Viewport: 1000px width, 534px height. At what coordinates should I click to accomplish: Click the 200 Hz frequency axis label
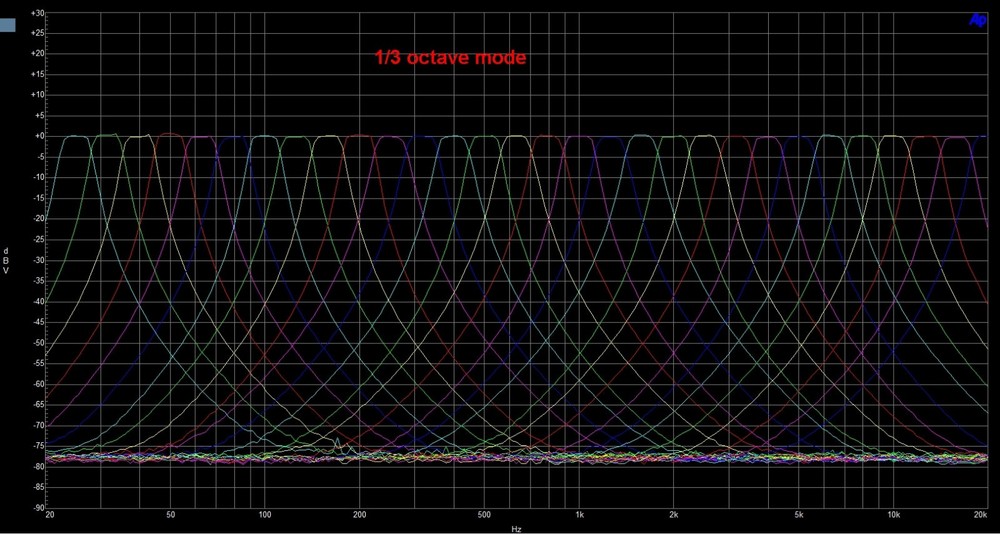point(359,515)
